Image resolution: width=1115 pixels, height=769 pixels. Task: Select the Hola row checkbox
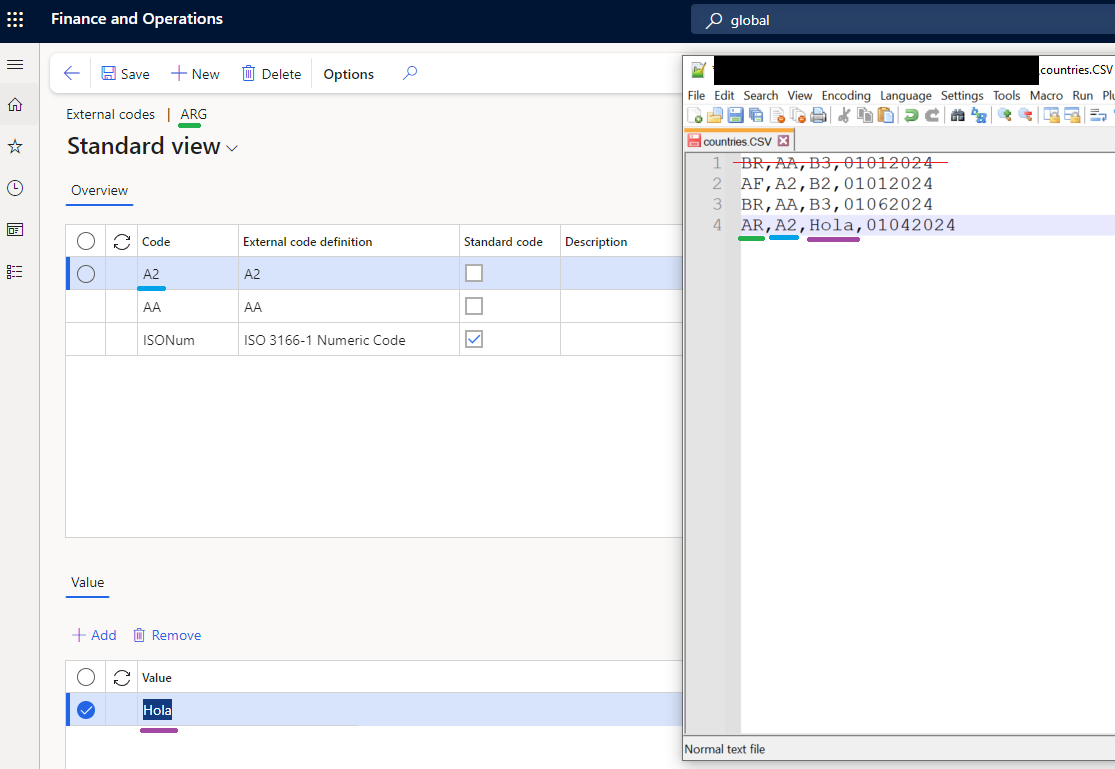(x=86, y=710)
